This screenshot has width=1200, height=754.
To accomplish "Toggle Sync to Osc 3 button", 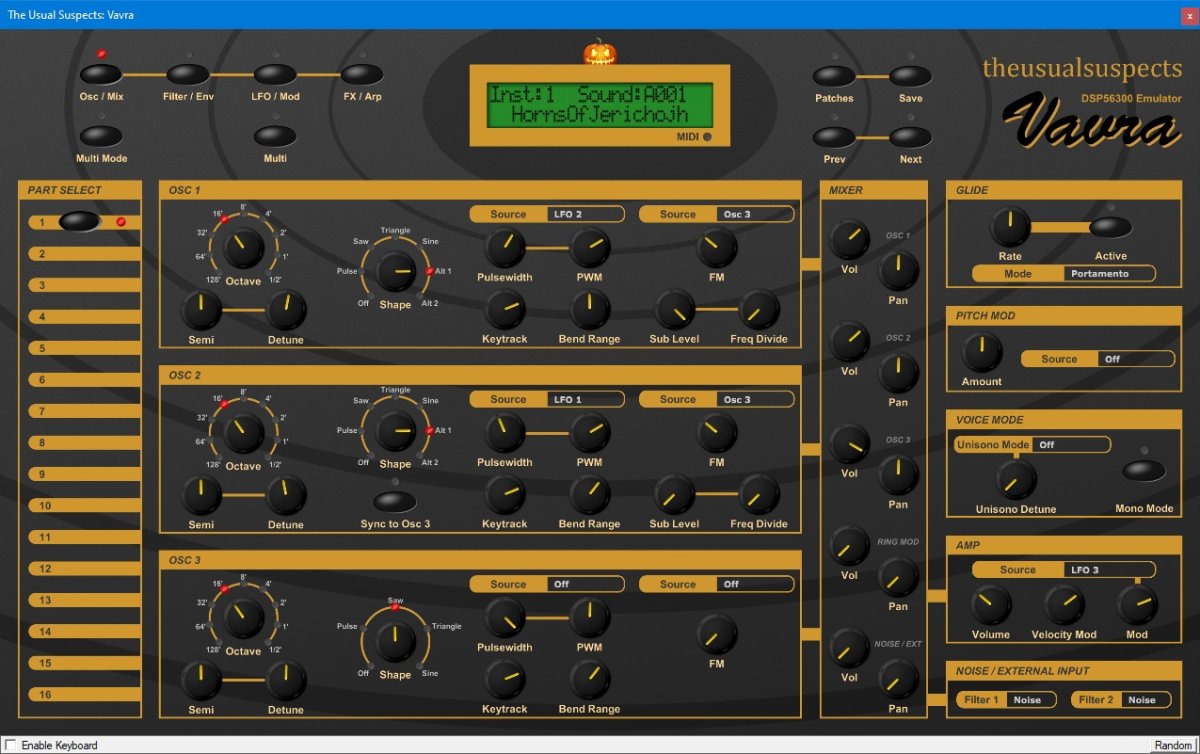I will point(395,501).
